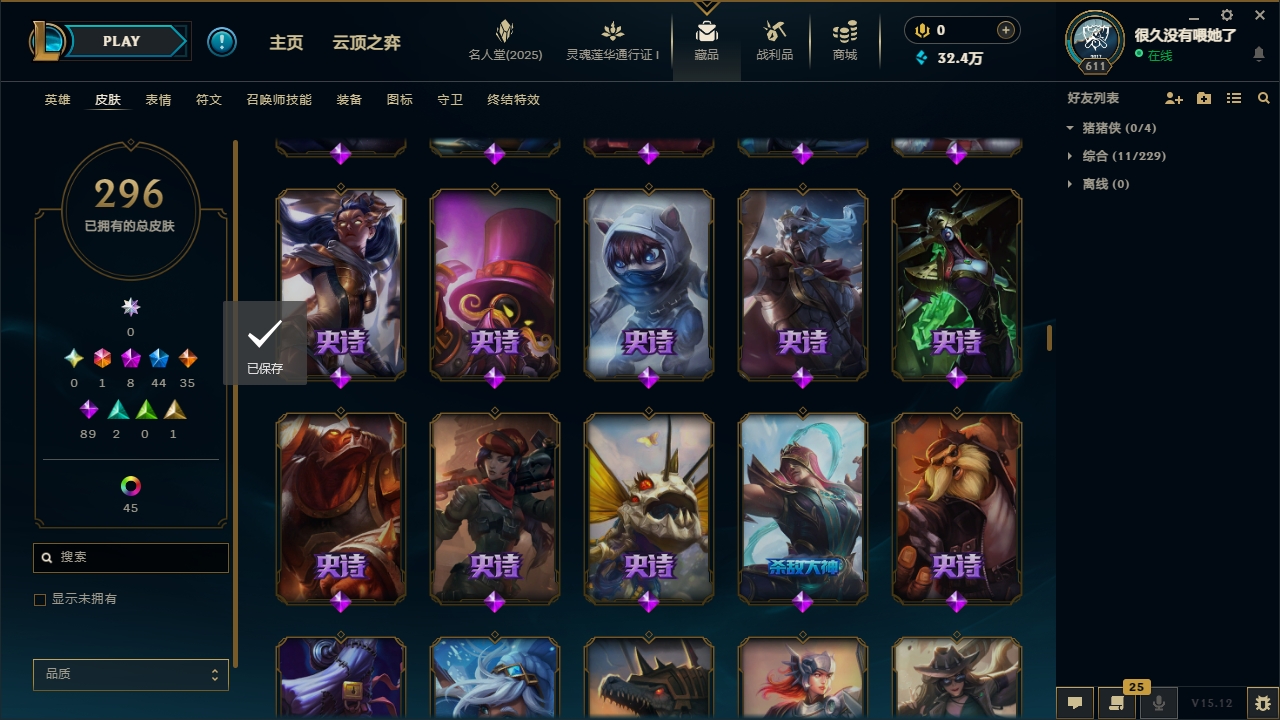Go to 云顶之弈 page
Image resolution: width=1280 pixels, height=720 pixels.
[x=367, y=43]
